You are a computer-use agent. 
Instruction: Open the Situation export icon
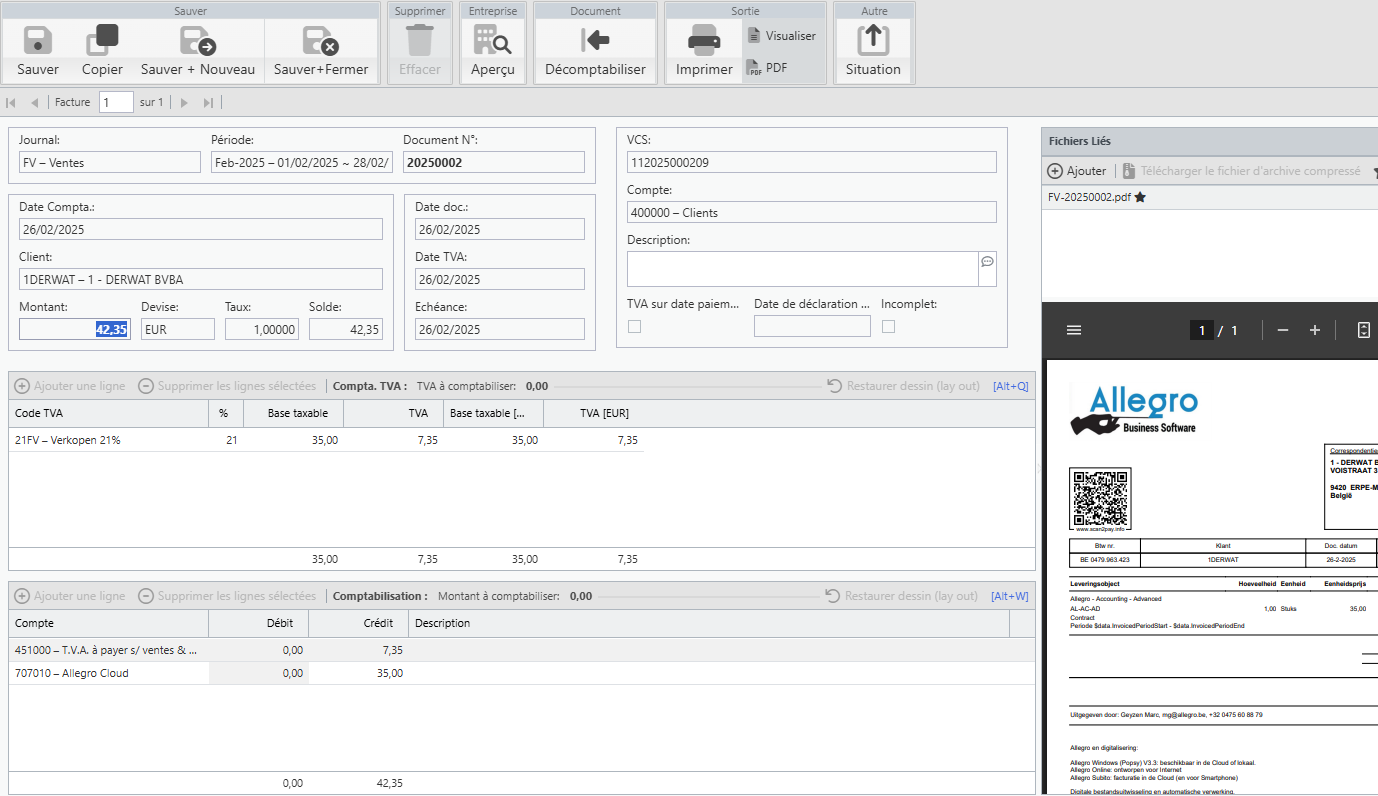(x=873, y=41)
